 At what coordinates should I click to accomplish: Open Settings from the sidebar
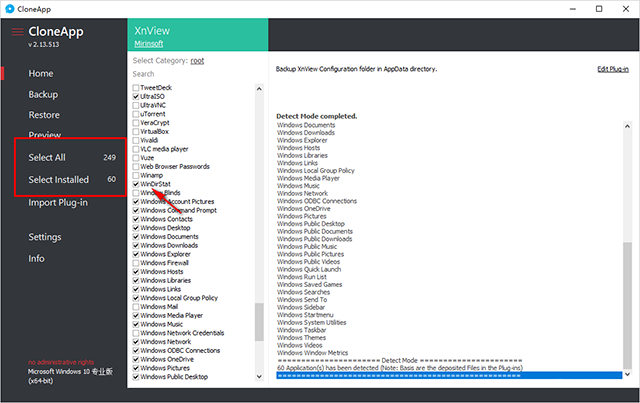[45, 237]
